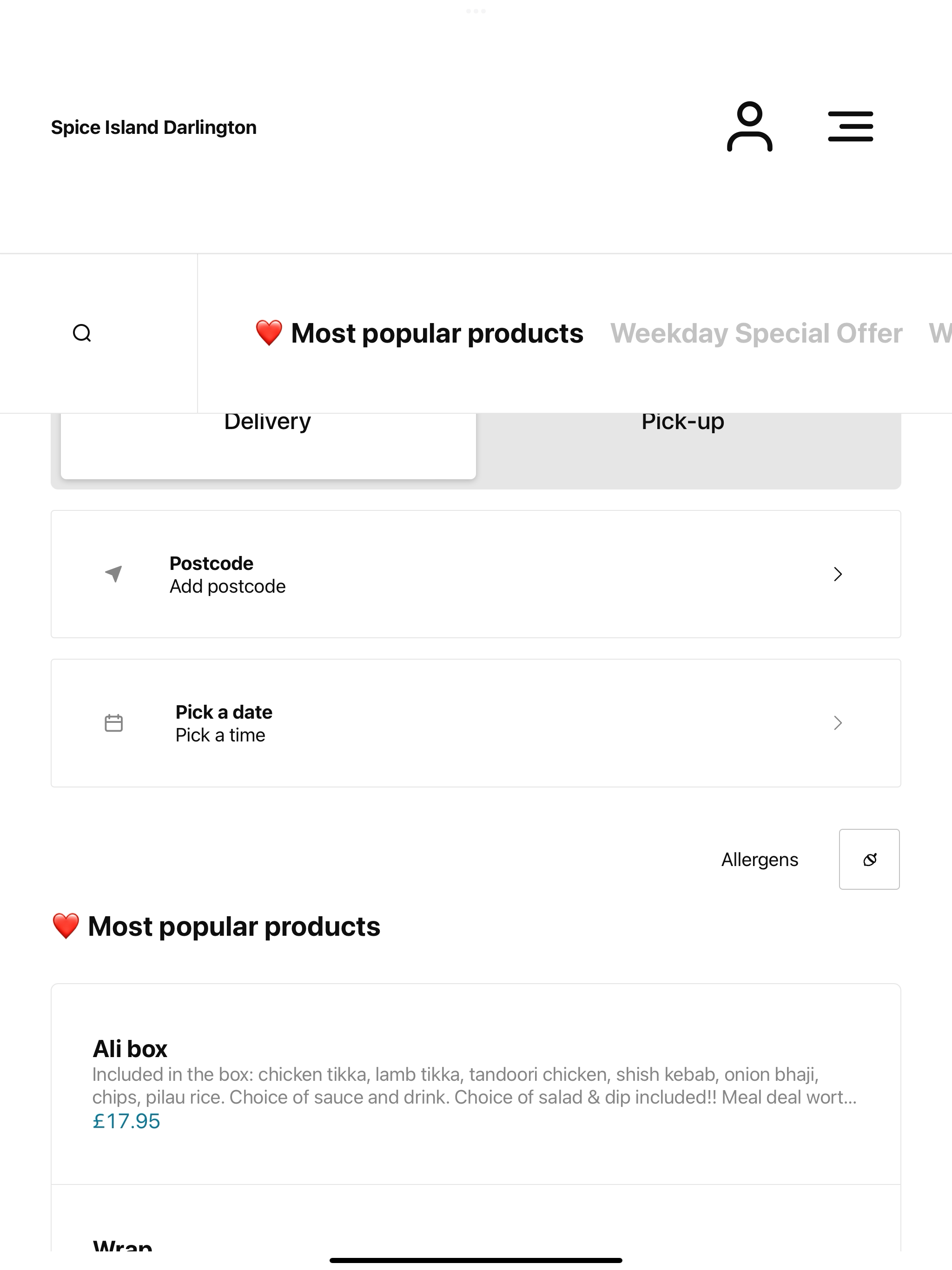Expand the Postcode row chevron

(838, 574)
